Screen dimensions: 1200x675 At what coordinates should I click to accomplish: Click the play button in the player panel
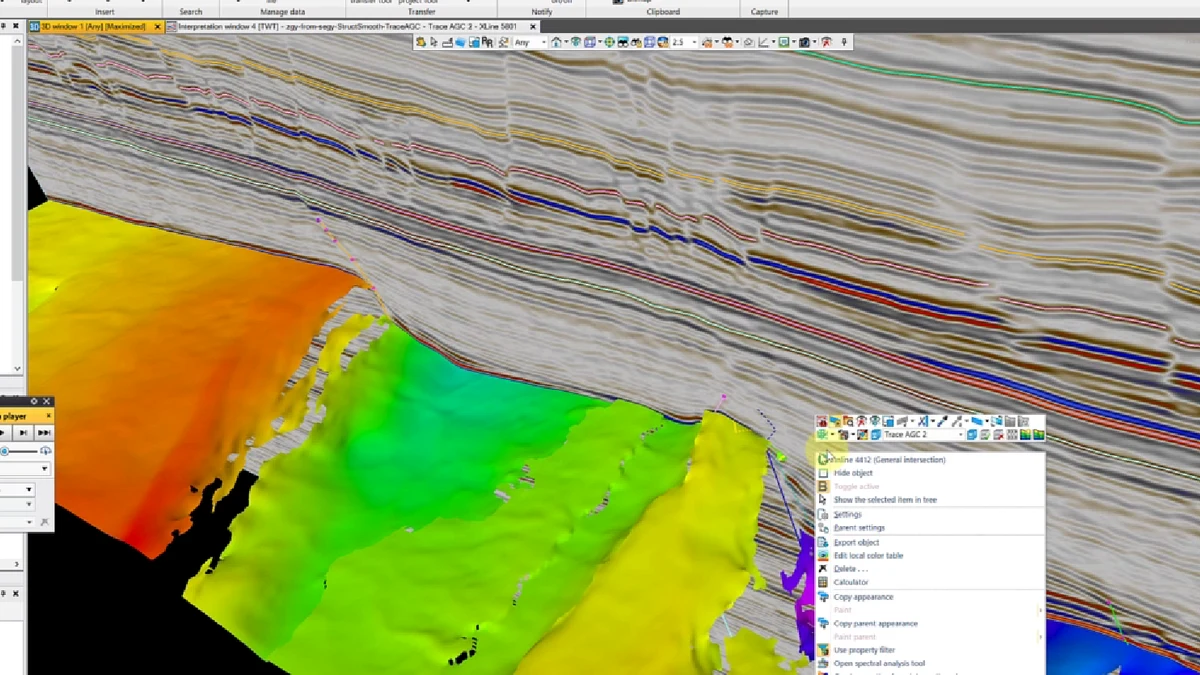tap(4, 432)
